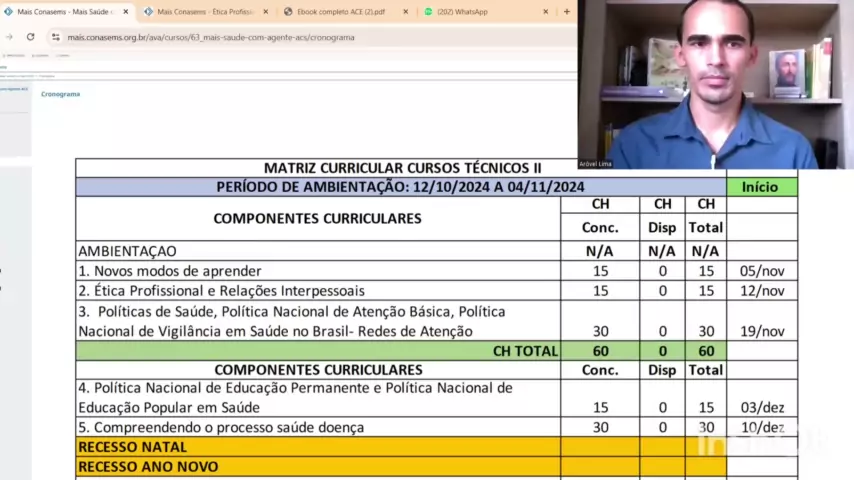
Task: Close the Ética Profissional tab
Action: (x=266, y=12)
